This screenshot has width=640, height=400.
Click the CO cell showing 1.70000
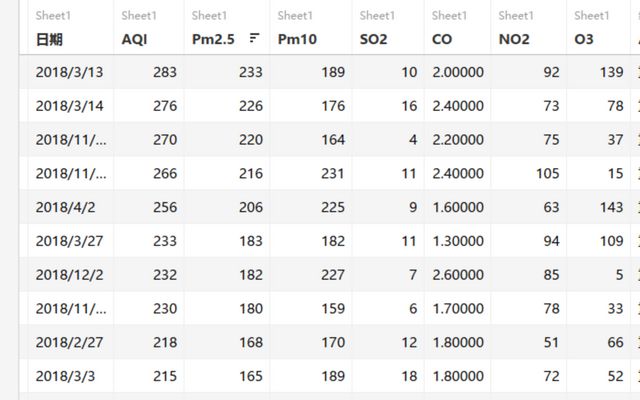[x=457, y=309]
